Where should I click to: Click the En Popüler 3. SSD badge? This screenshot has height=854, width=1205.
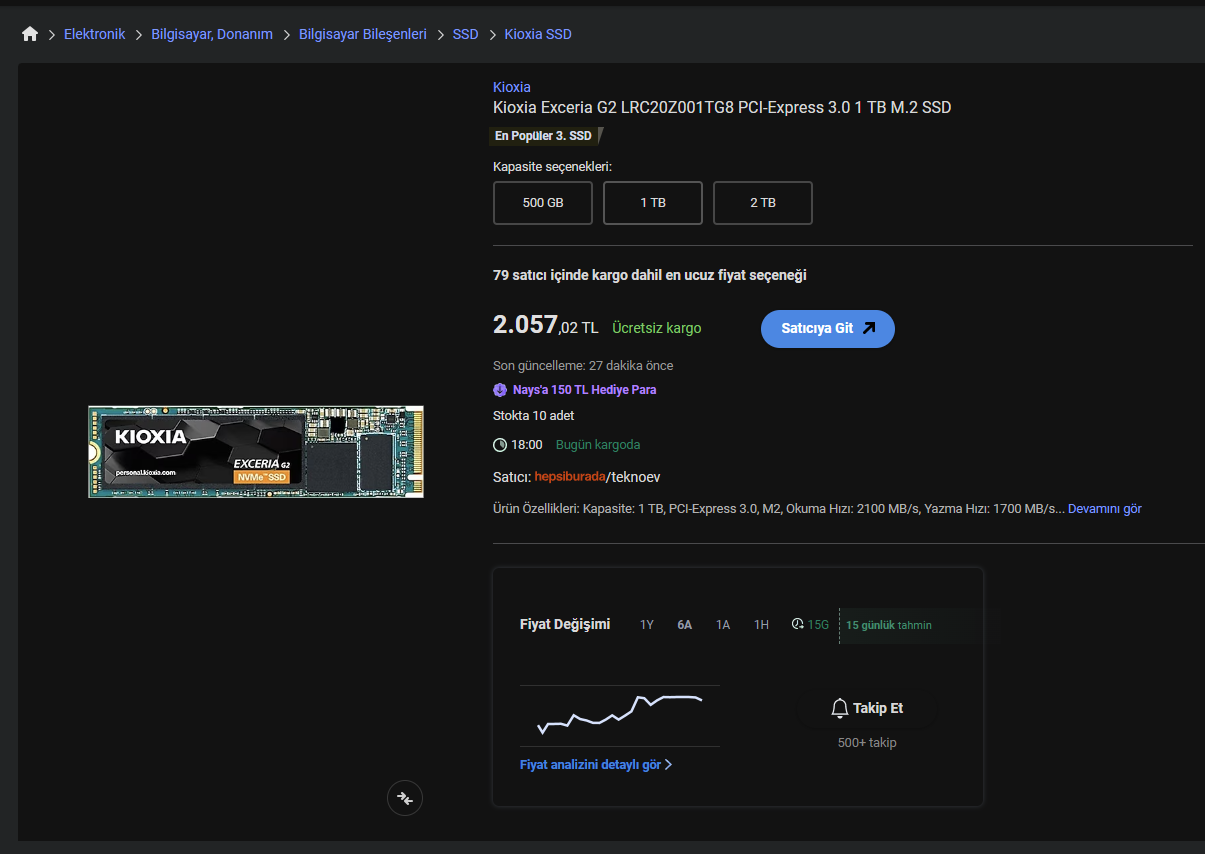(547, 135)
